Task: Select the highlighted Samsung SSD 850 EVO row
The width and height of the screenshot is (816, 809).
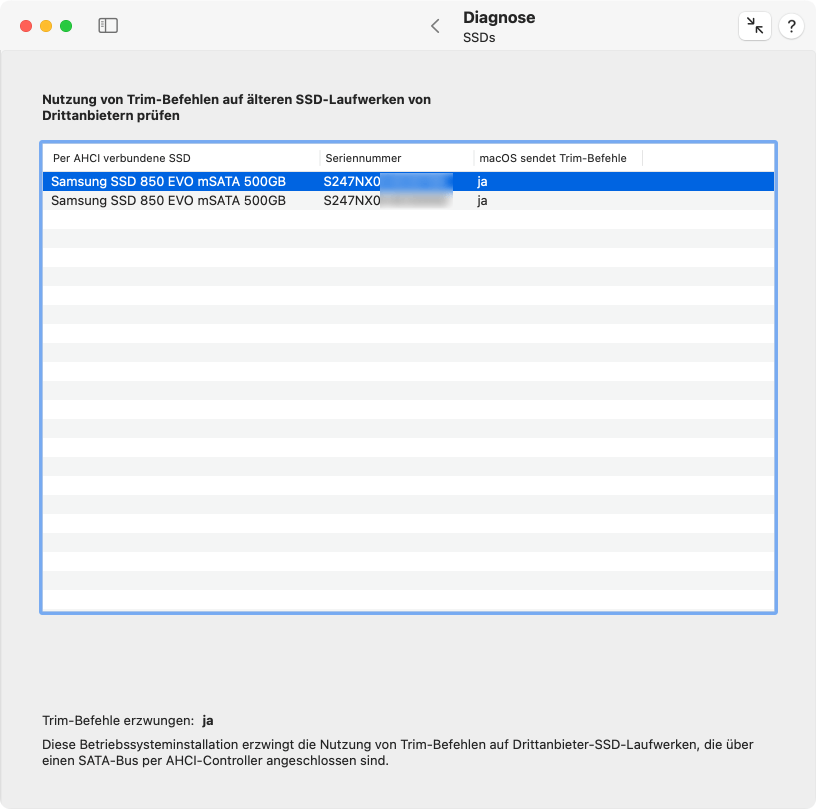Action: pos(408,182)
